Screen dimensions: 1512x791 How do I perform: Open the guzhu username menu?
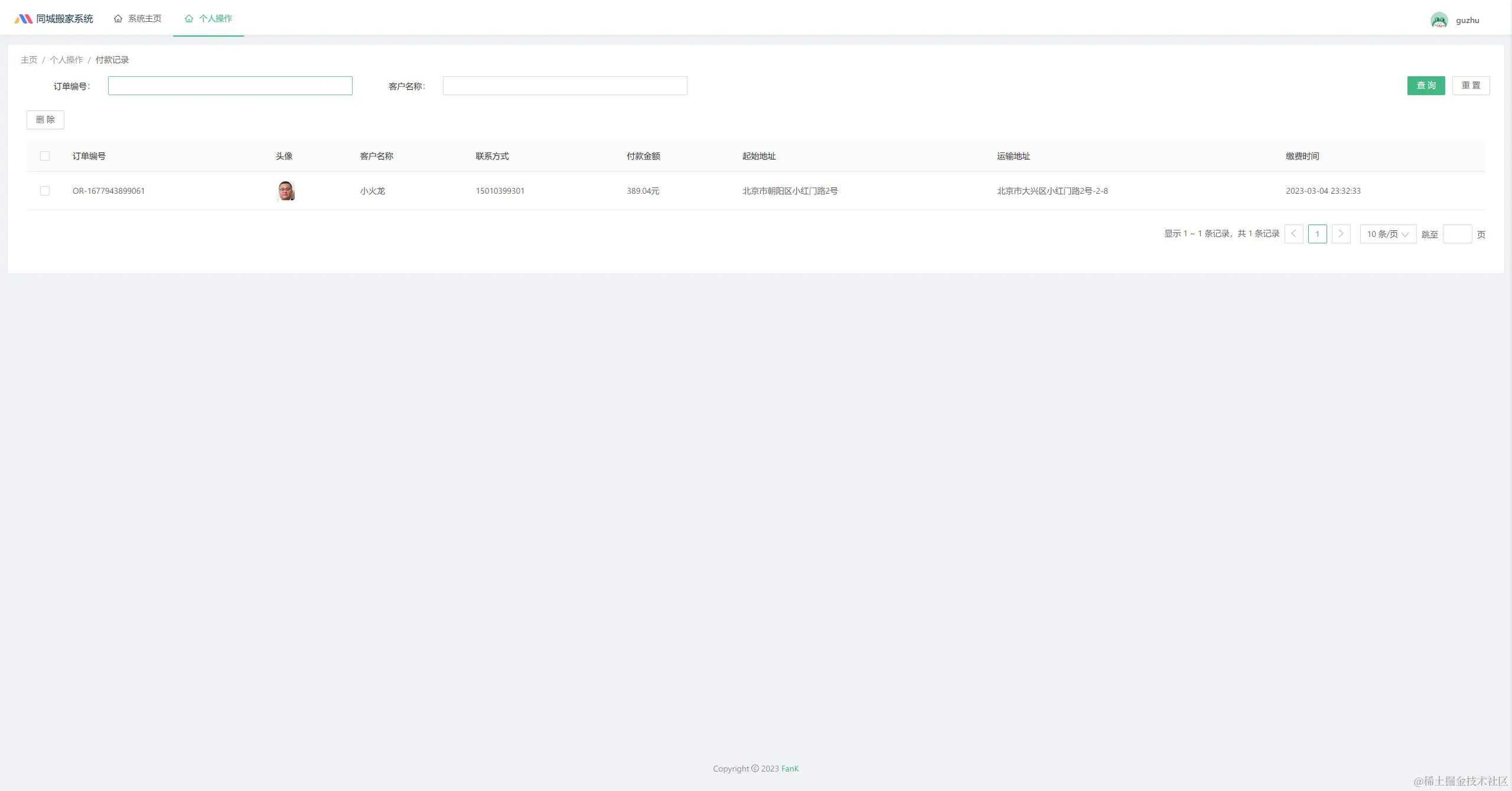click(1467, 20)
